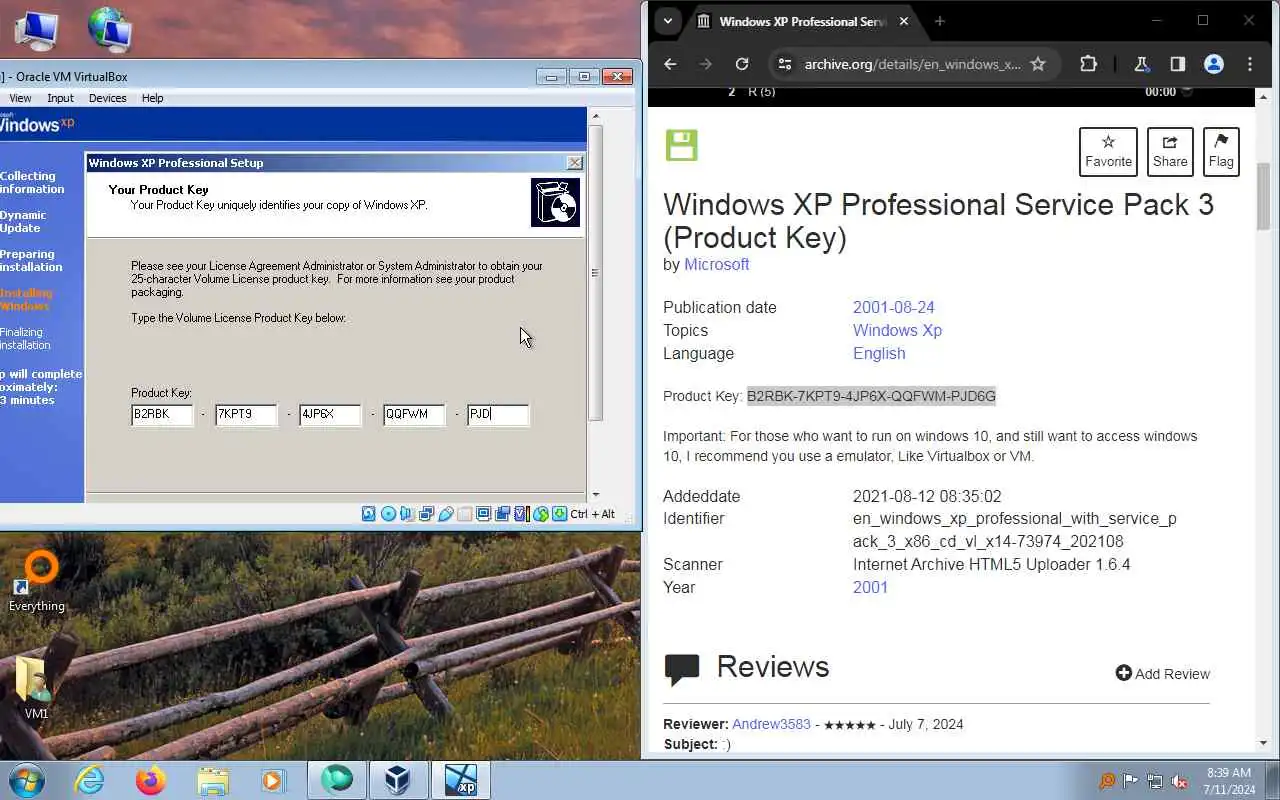This screenshot has width=1280, height=800.
Task: Click the muted volume icon in system tray
Action: 1180,781
